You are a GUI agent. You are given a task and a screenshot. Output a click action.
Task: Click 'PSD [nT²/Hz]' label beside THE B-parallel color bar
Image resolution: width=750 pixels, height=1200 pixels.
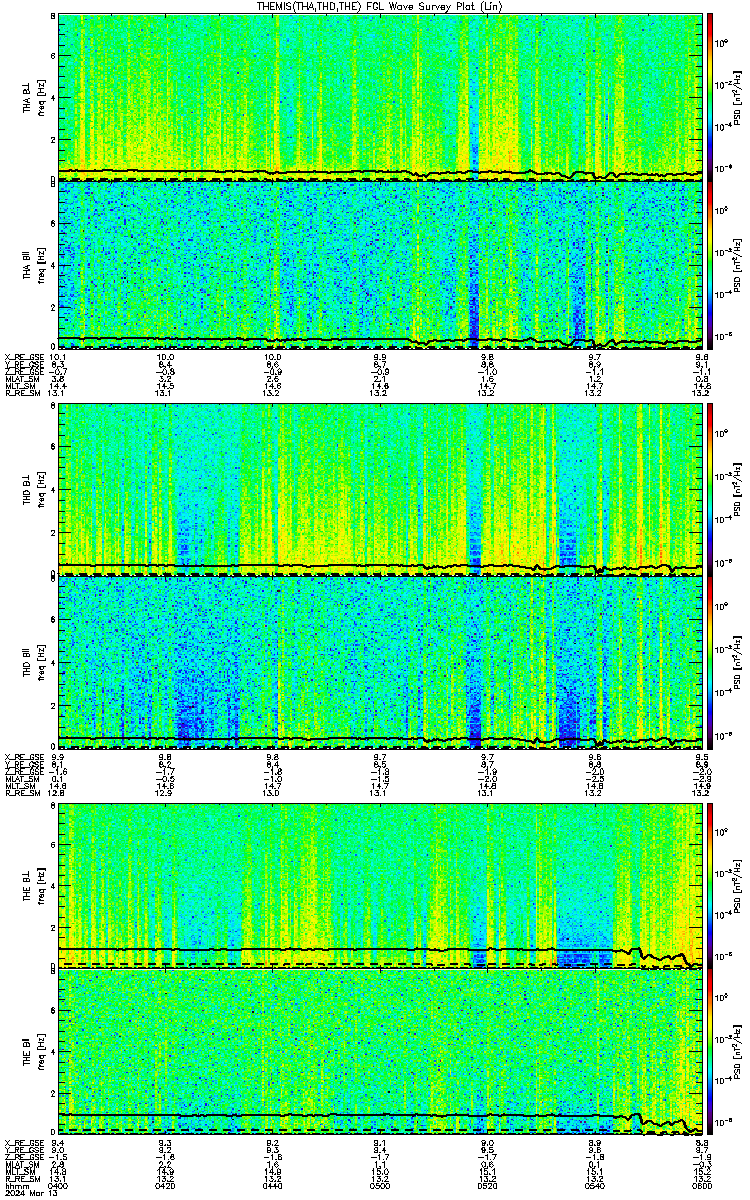tap(739, 1053)
